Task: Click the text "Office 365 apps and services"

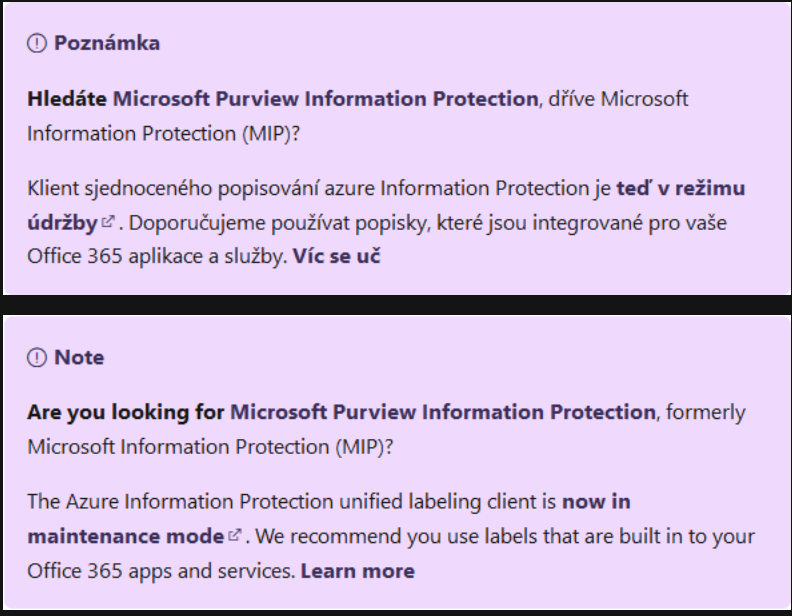Action: point(160,571)
